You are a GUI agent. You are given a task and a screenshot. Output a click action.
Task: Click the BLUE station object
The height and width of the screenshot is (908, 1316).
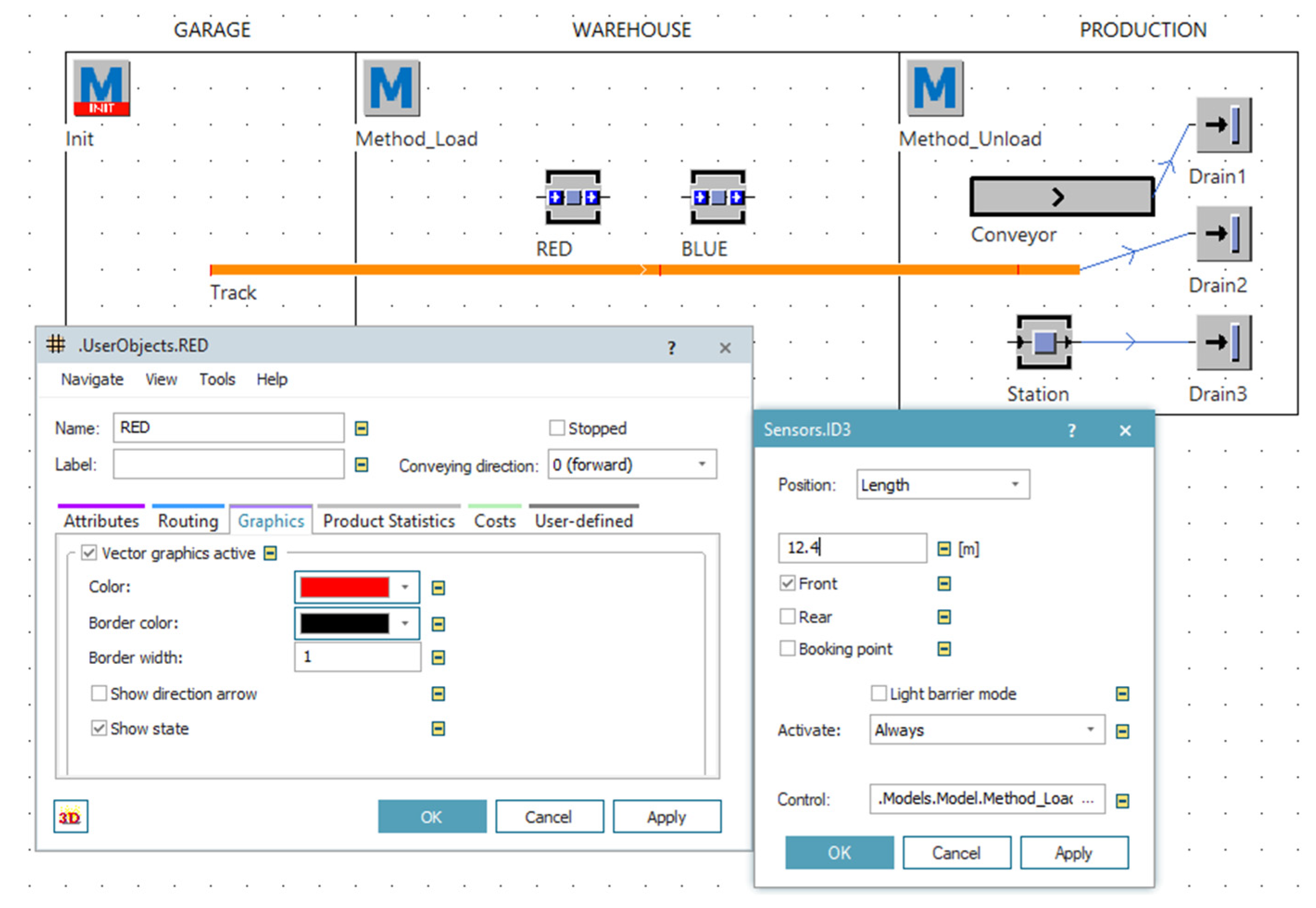(x=718, y=197)
